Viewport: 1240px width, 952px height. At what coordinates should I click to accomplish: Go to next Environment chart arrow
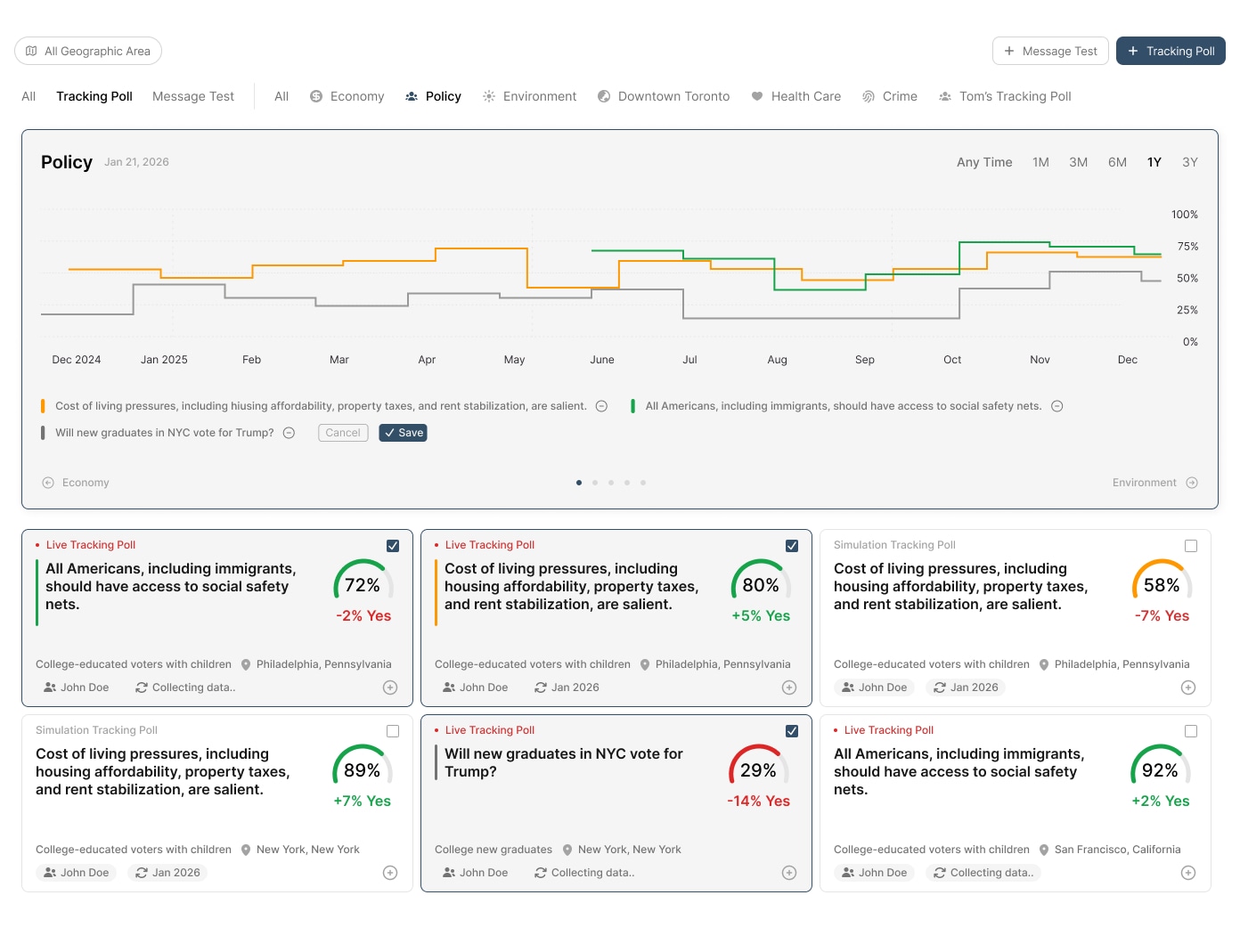[1192, 483]
